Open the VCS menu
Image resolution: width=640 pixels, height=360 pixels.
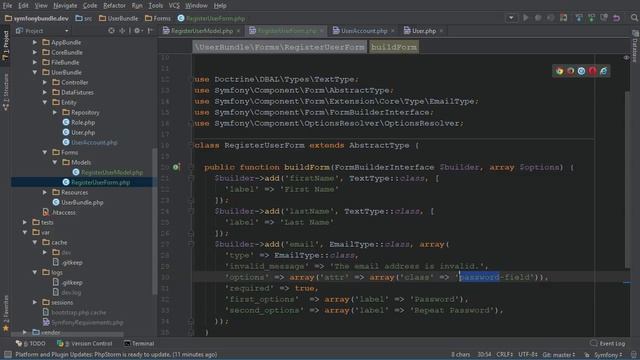coord(174,6)
